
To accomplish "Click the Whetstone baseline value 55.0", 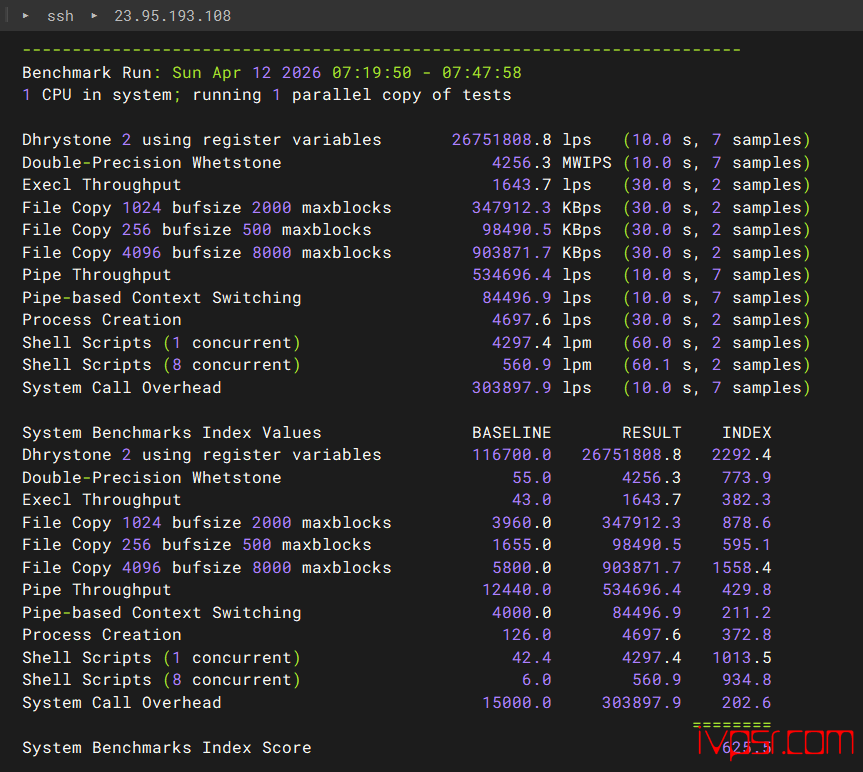I will (x=531, y=478).
